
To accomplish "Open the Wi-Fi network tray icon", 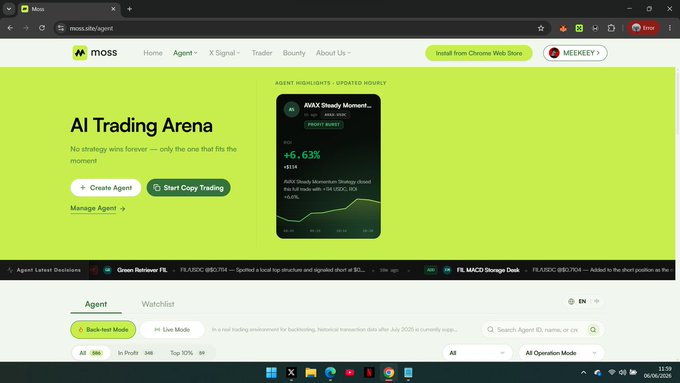I will click(x=611, y=373).
